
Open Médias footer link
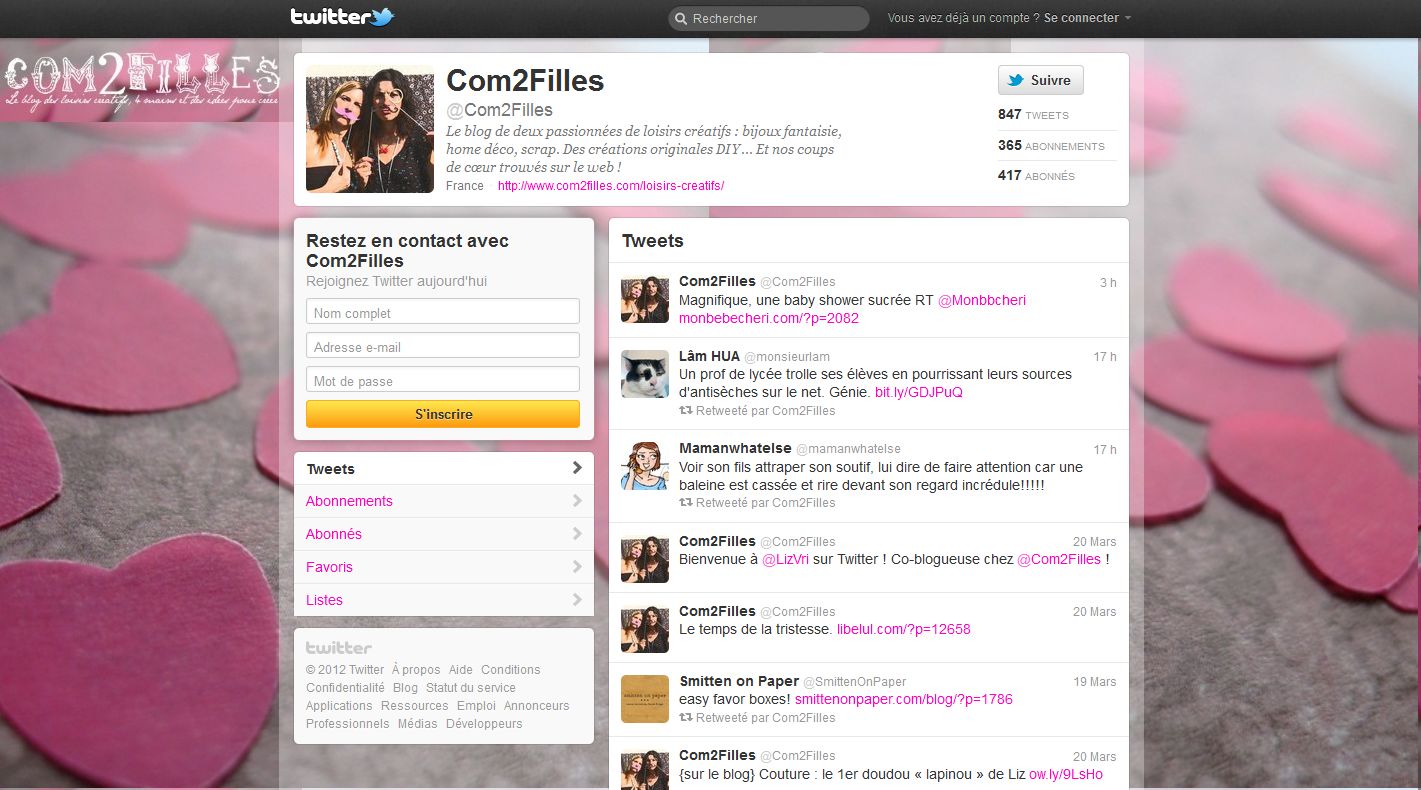pos(417,724)
